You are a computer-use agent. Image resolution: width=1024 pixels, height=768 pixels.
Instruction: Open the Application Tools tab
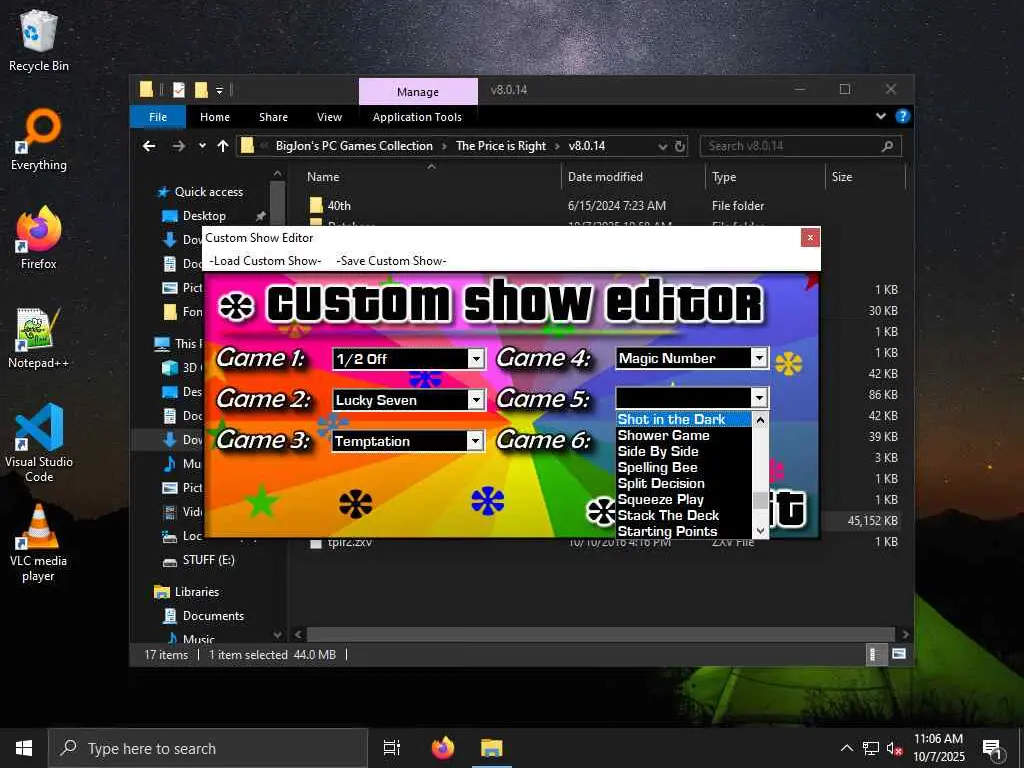click(417, 117)
